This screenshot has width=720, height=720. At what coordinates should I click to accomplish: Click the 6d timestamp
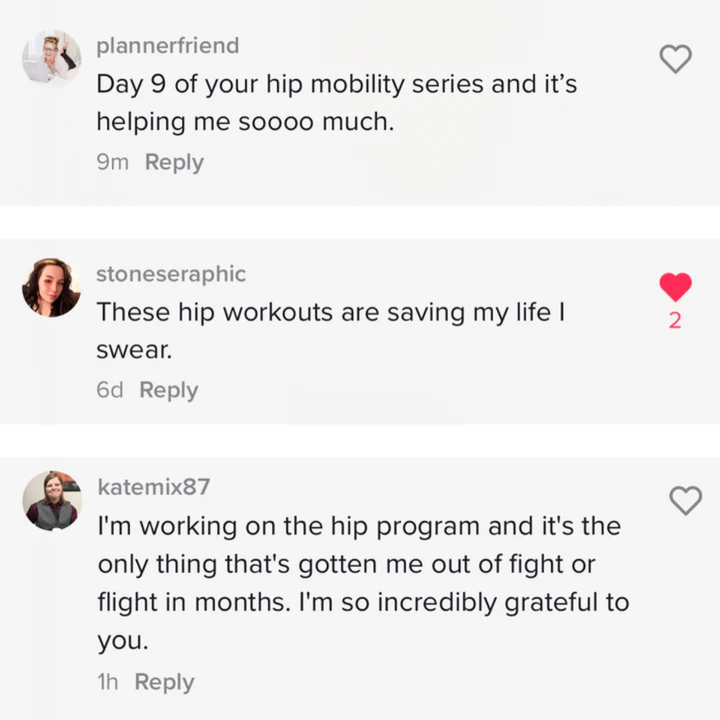110,390
